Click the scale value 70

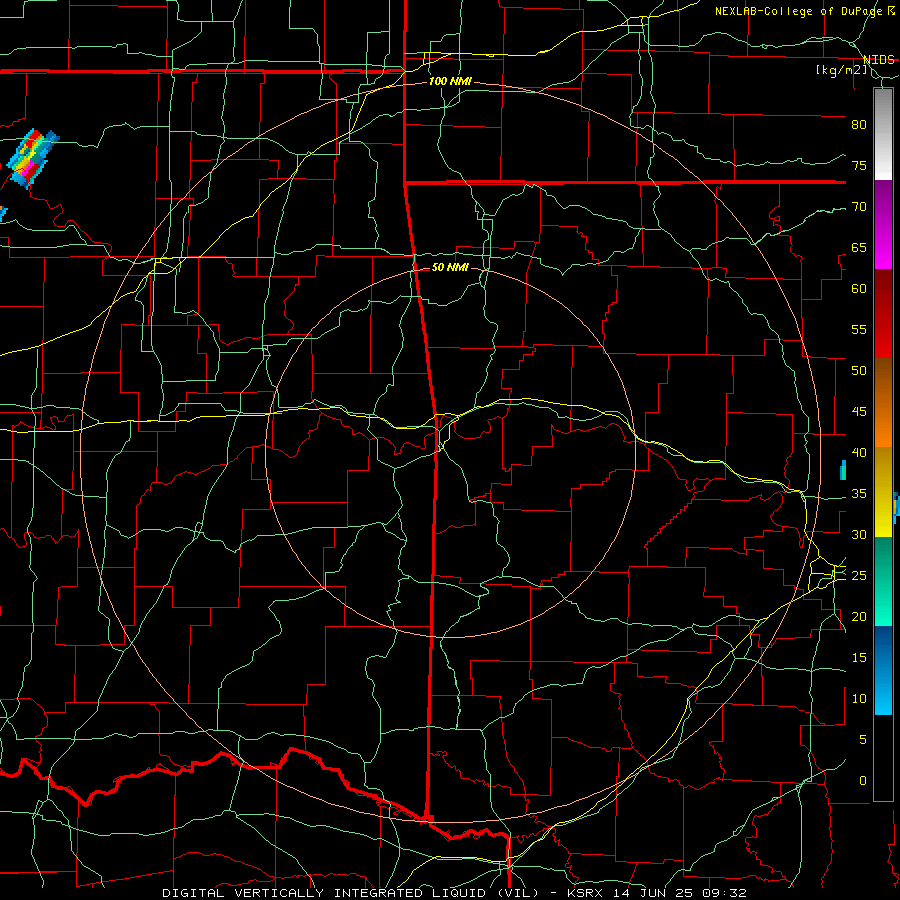click(859, 207)
